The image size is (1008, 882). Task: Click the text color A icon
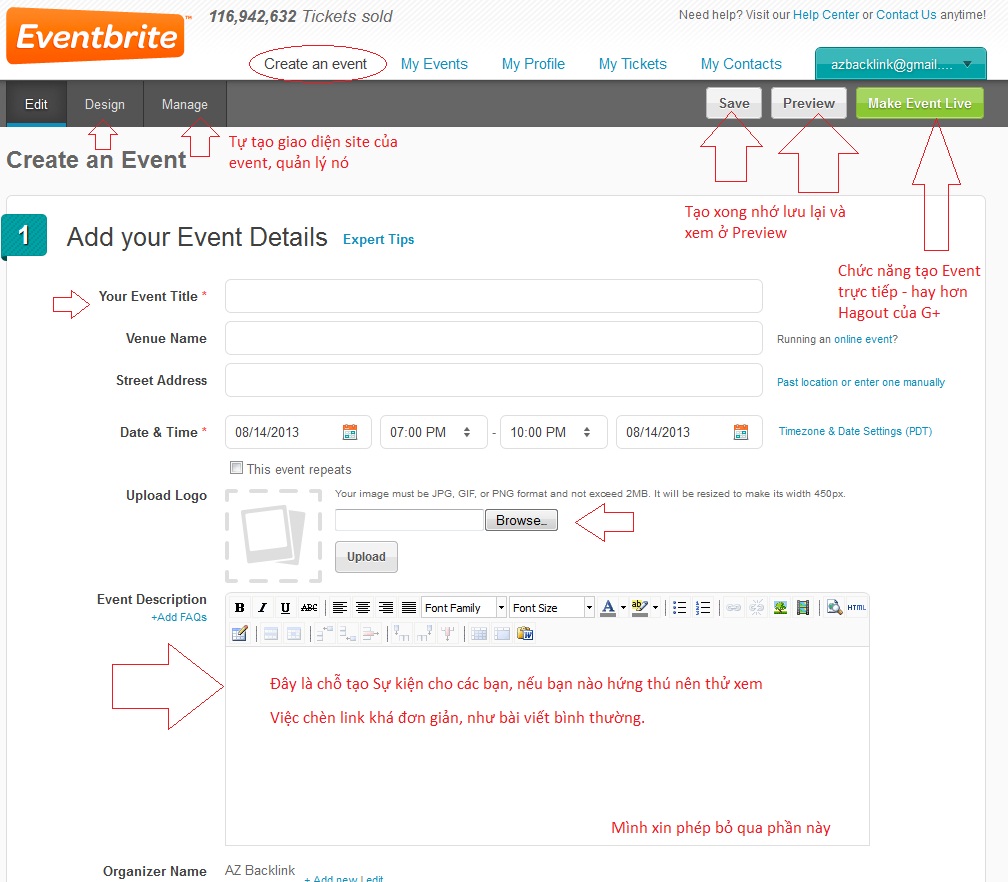click(x=608, y=608)
